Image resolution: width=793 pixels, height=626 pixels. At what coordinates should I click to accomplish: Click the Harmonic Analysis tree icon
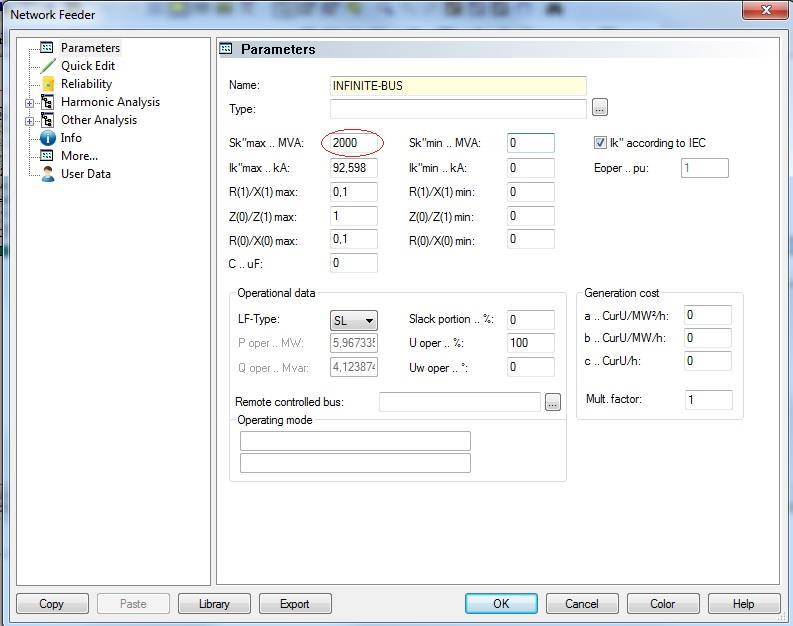pyautogui.click(x=47, y=102)
